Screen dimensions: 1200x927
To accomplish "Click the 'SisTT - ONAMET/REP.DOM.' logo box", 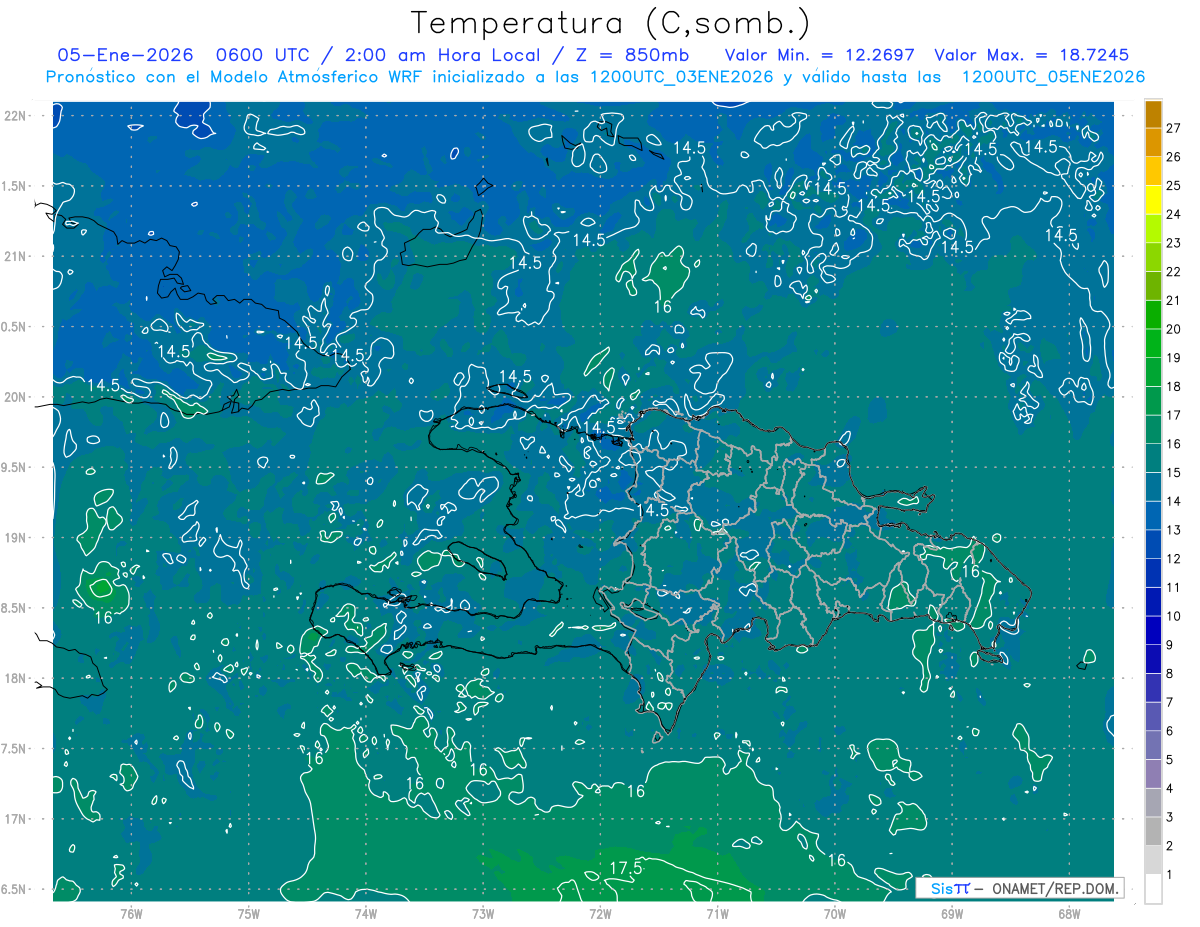I will click(x=1020, y=888).
